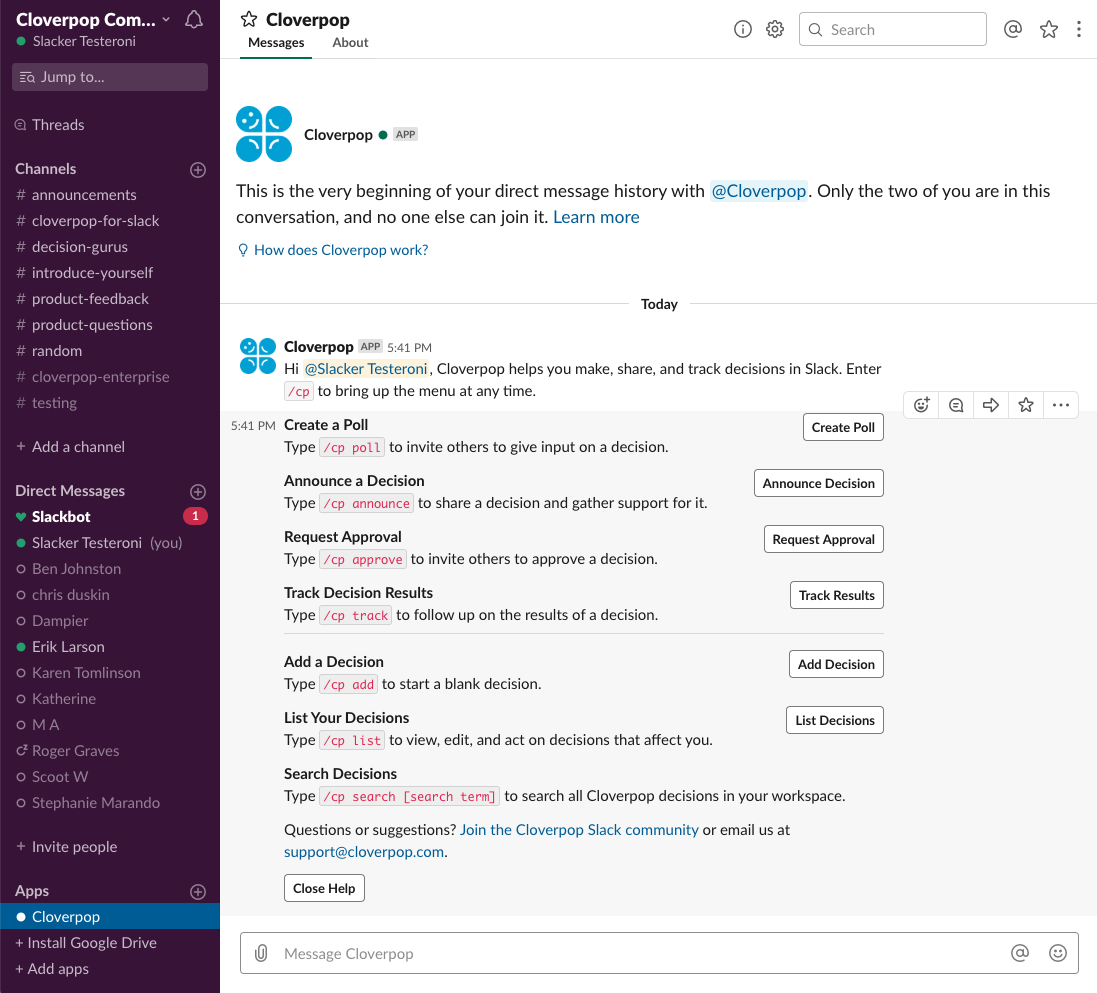Screen dimensions: 1097x993
Task: Show starred items from header star
Action: click(x=1048, y=29)
